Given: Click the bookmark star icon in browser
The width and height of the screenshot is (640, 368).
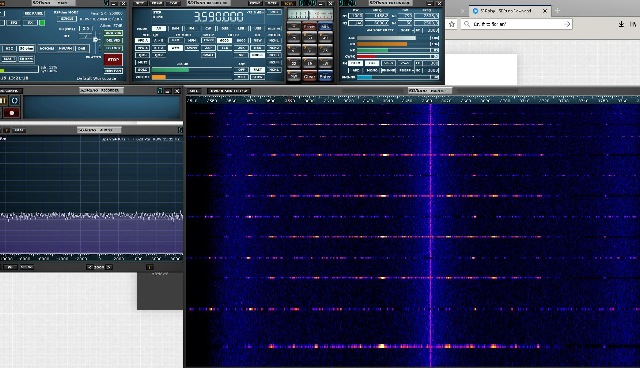Looking at the screenshot, I should 452,24.
